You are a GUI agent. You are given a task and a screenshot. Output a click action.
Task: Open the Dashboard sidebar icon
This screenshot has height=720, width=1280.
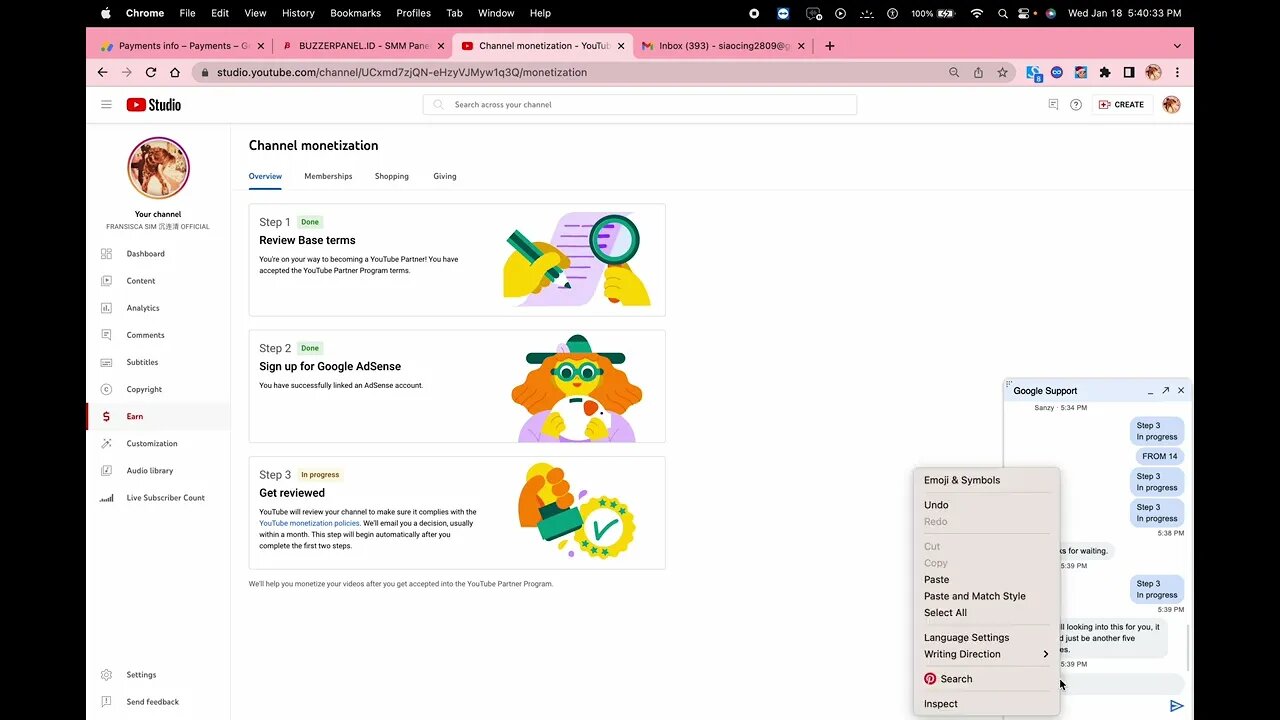[106, 254]
